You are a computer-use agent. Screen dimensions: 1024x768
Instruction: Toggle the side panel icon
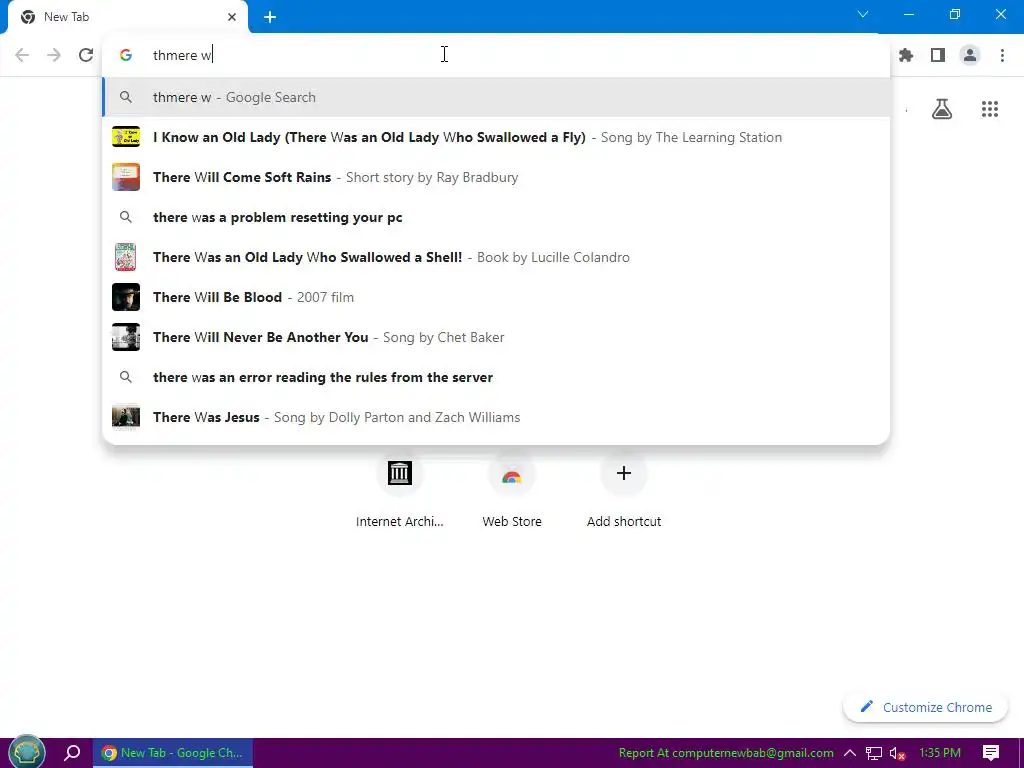click(938, 56)
